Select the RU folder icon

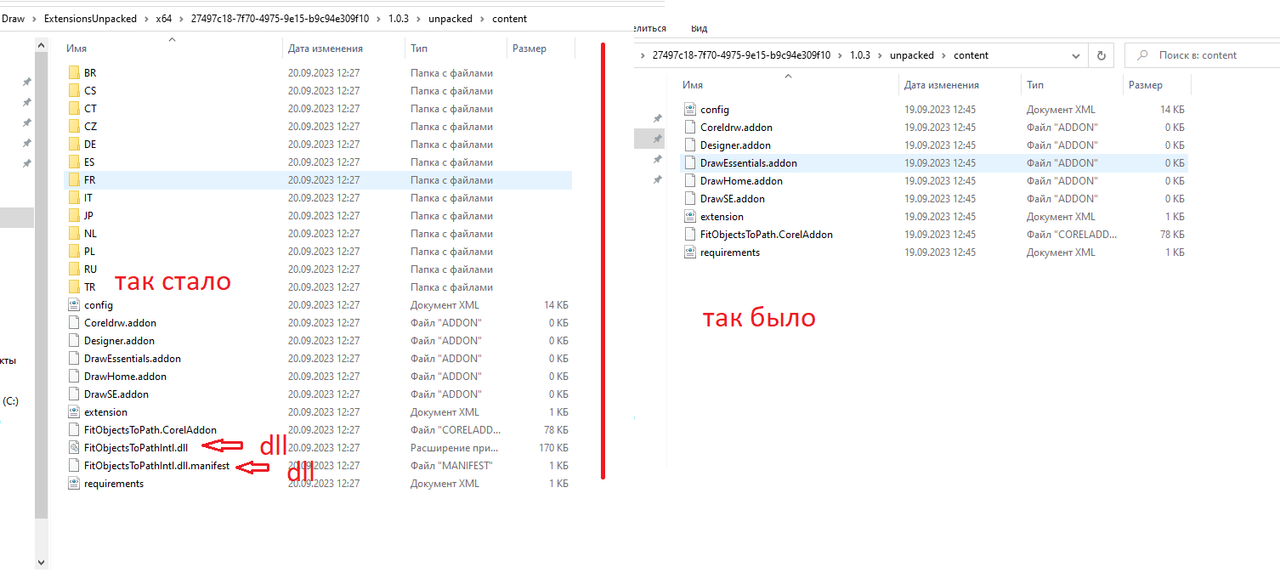(x=74, y=270)
